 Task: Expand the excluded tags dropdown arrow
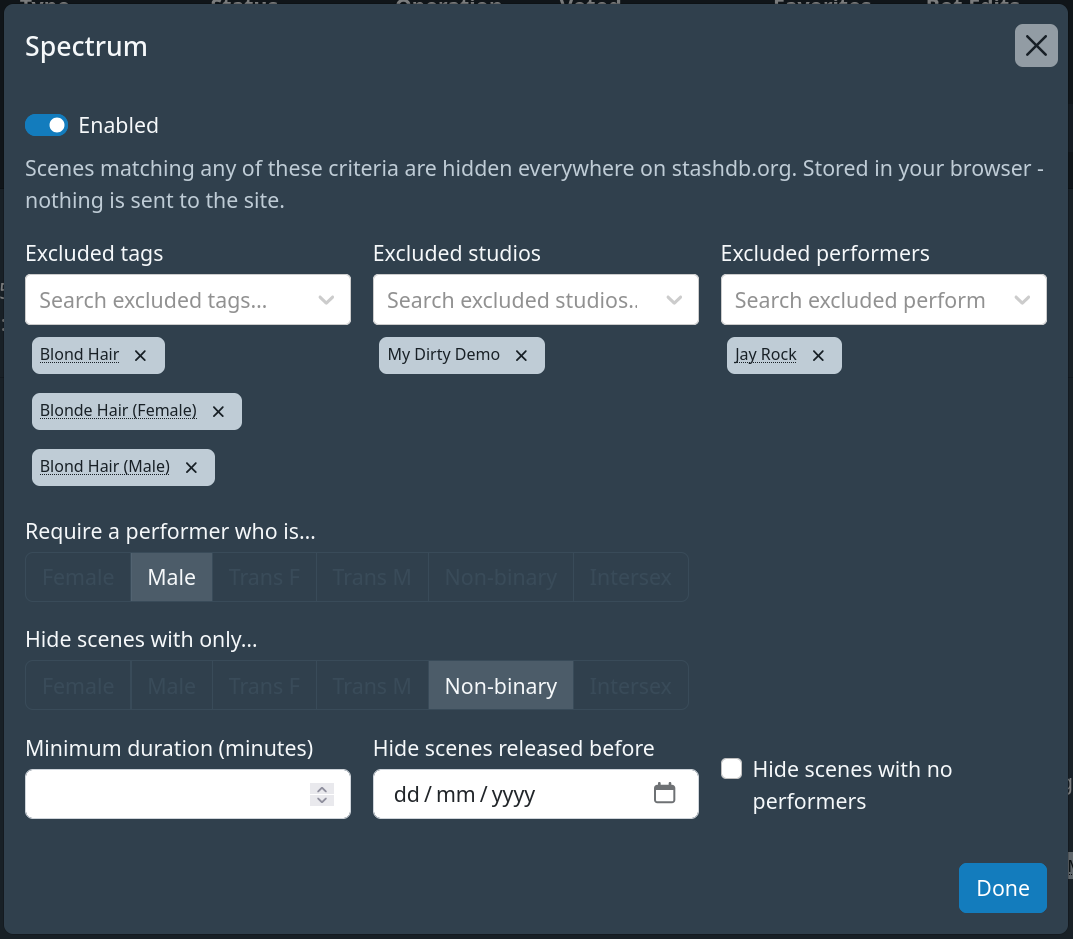point(326,300)
